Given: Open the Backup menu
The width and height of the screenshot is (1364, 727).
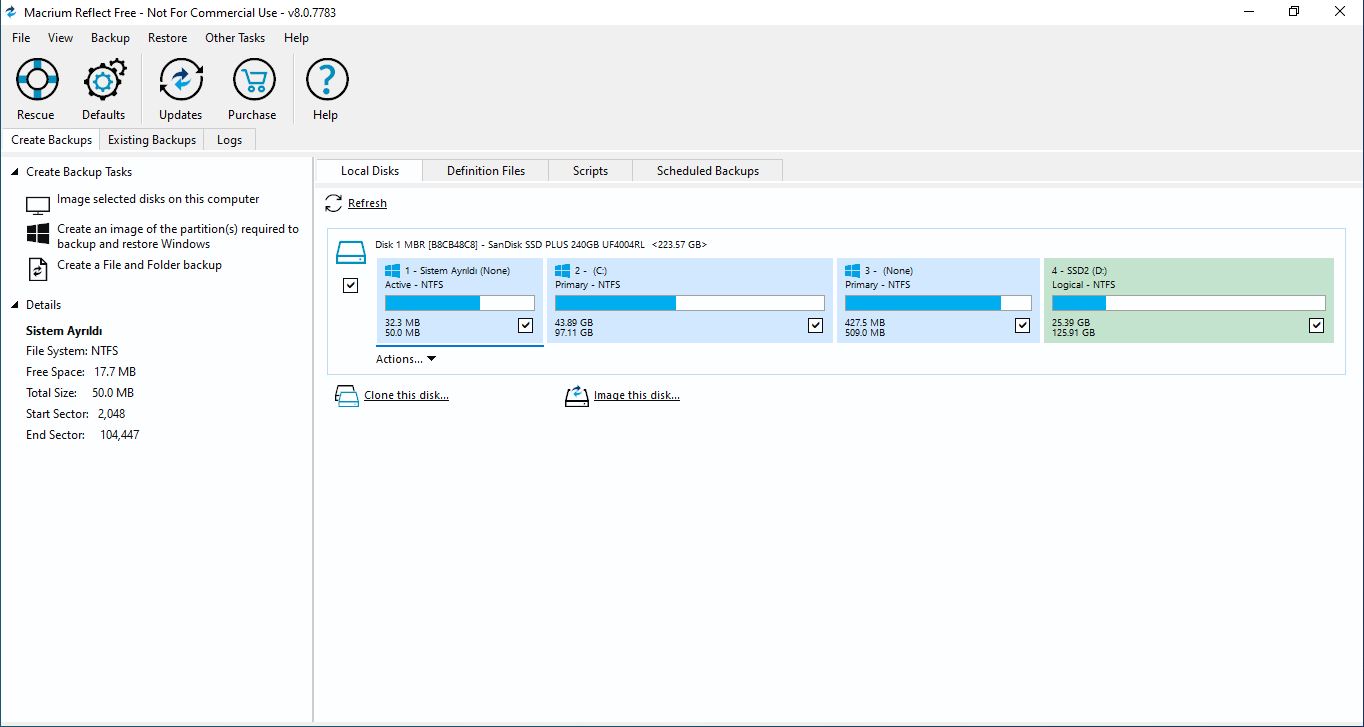Looking at the screenshot, I should 110,38.
